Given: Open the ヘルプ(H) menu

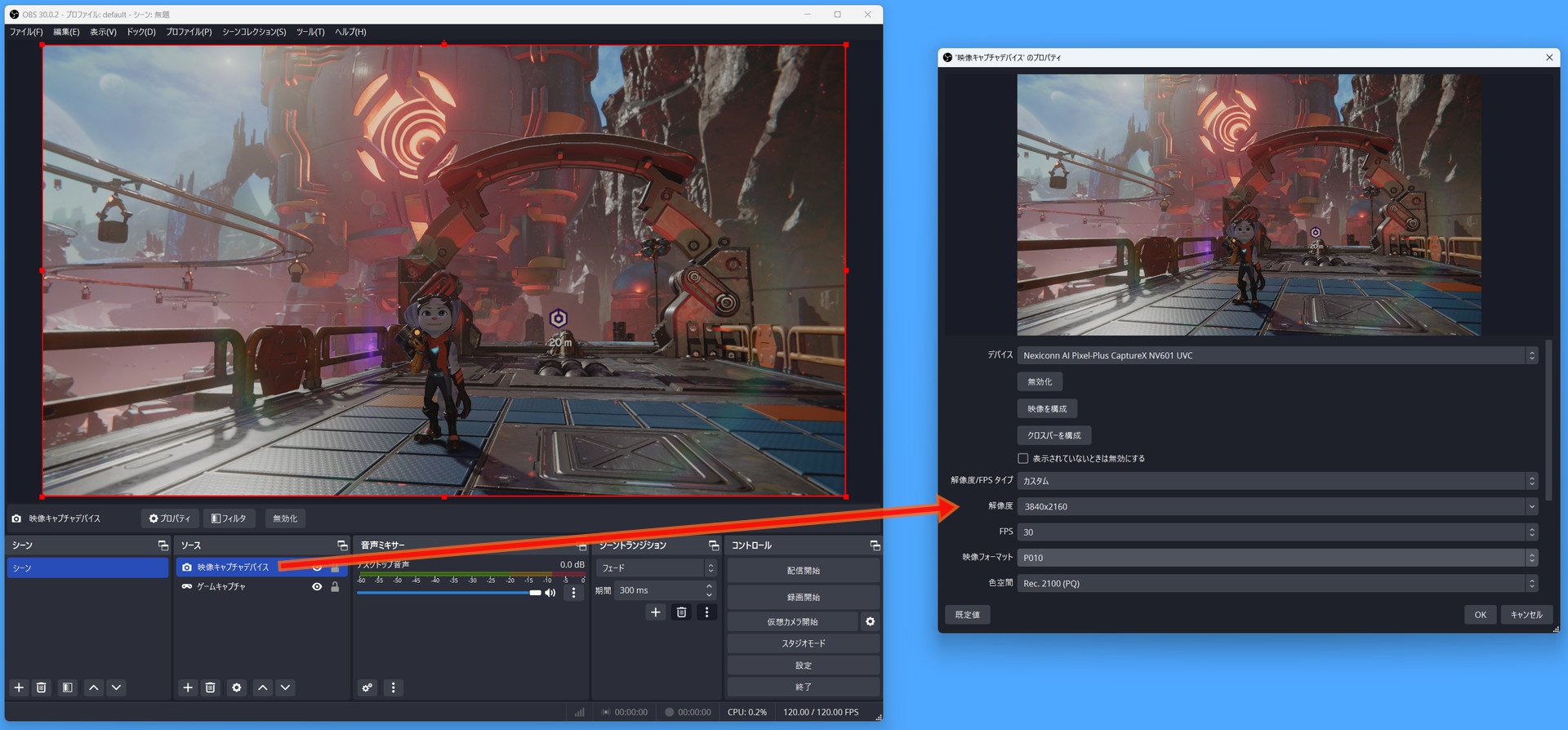Looking at the screenshot, I should click(x=350, y=32).
